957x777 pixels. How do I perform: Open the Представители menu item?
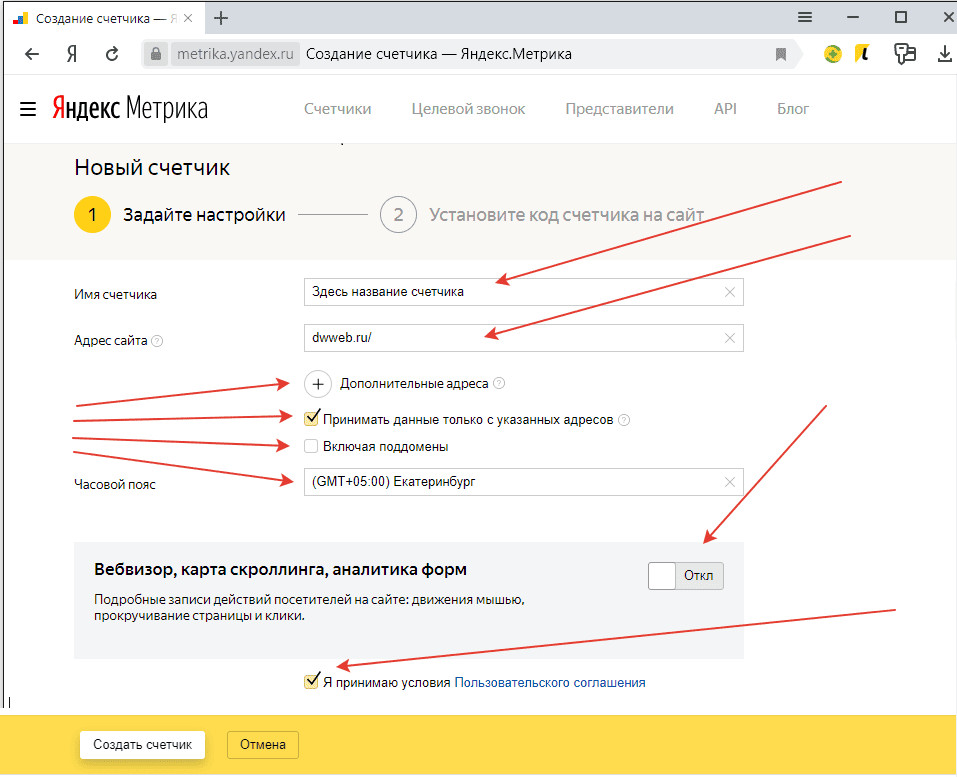pyautogui.click(x=619, y=109)
